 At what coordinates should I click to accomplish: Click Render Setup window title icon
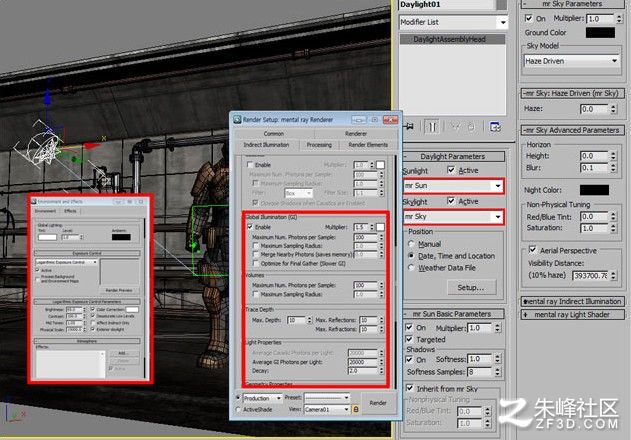[x=237, y=120]
